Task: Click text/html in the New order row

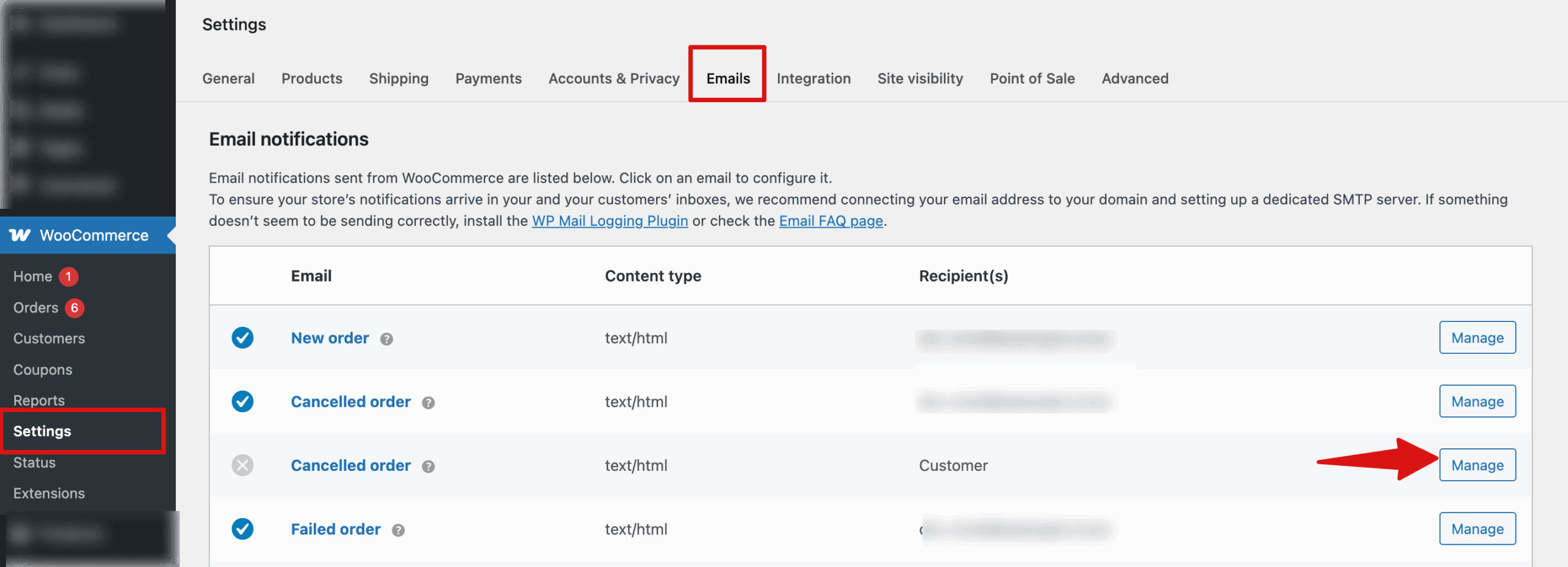Action: (x=636, y=338)
